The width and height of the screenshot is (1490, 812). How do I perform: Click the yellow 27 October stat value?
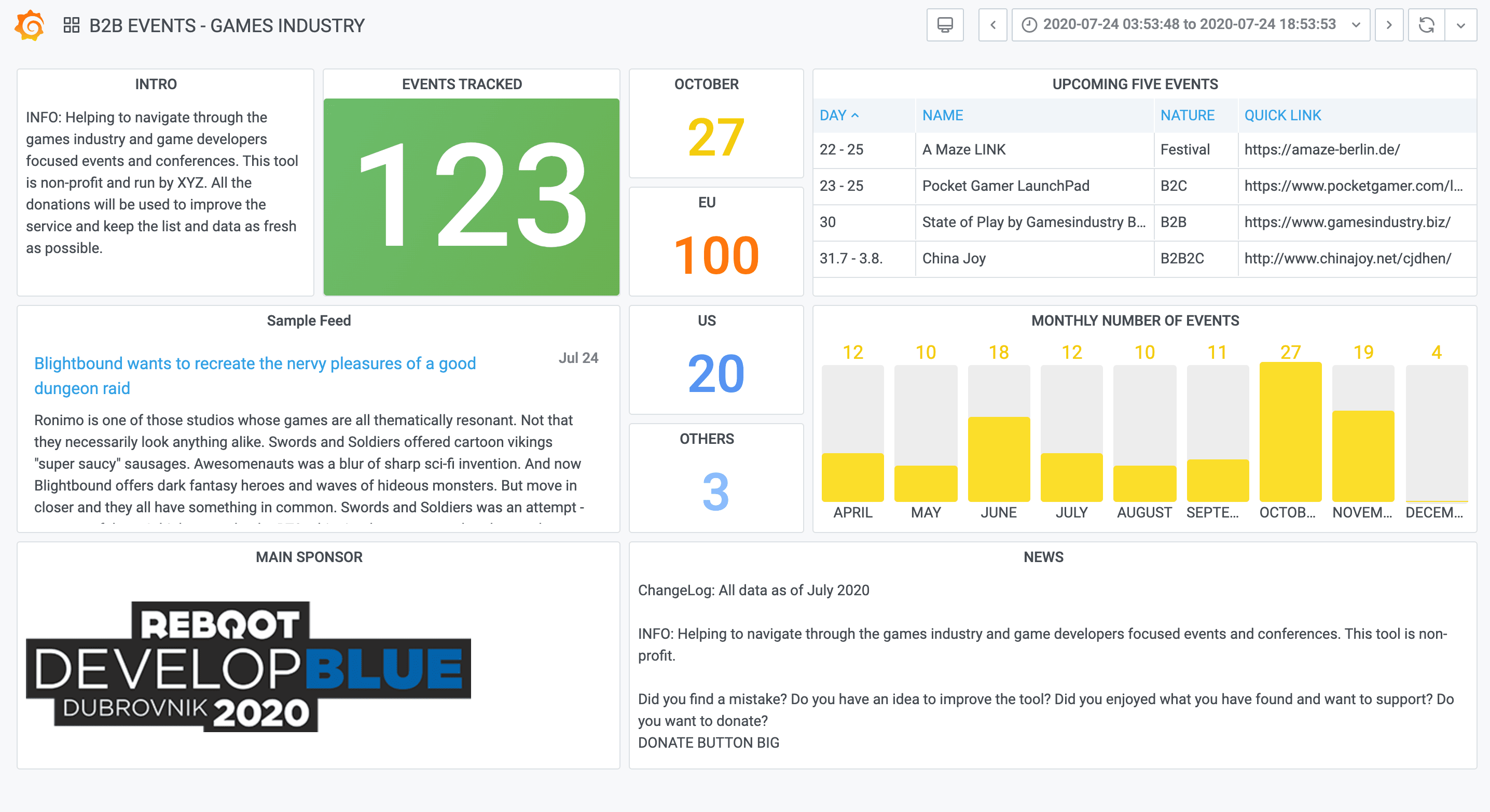(x=716, y=137)
